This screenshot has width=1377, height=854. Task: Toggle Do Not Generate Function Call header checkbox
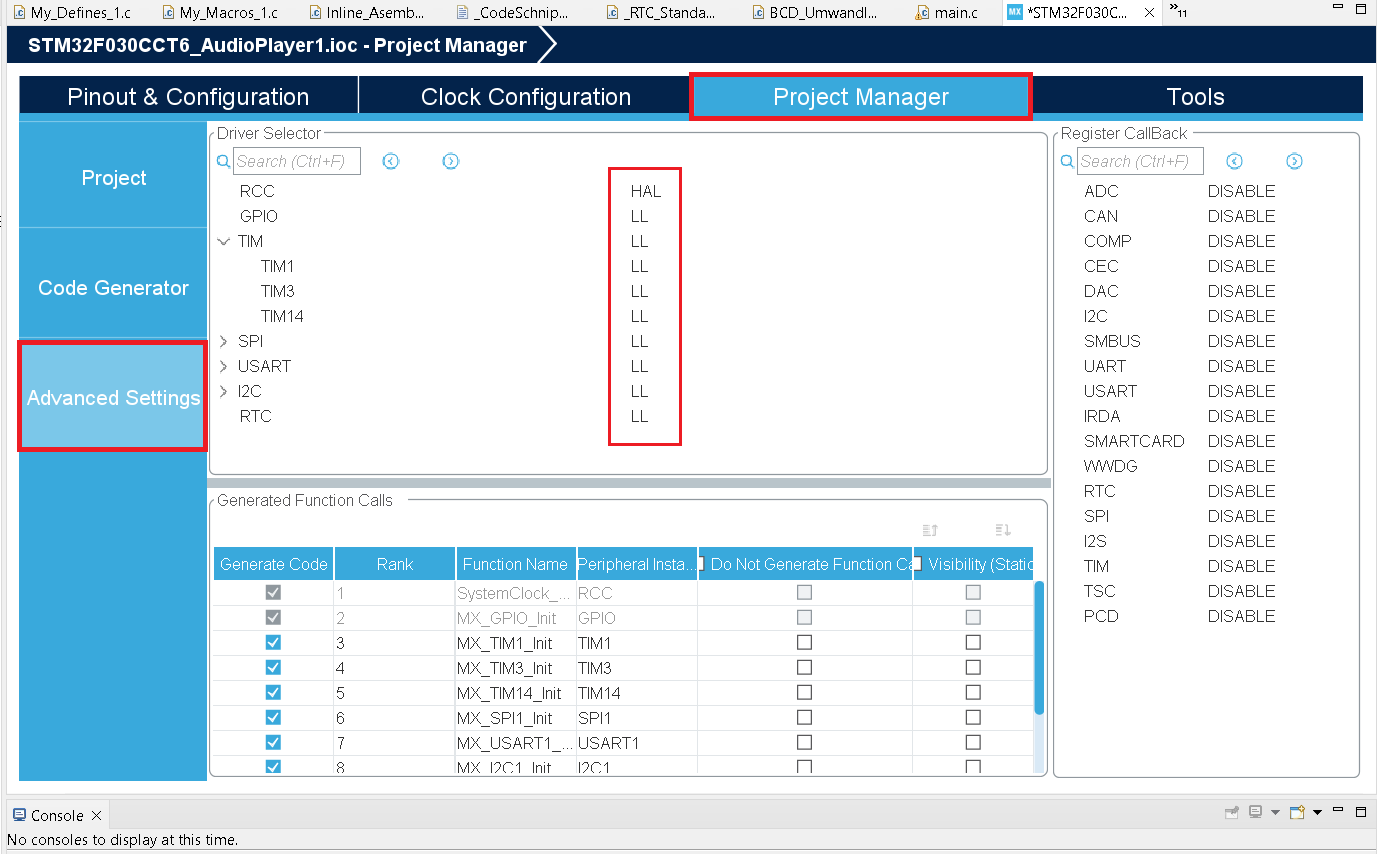coord(701,563)
